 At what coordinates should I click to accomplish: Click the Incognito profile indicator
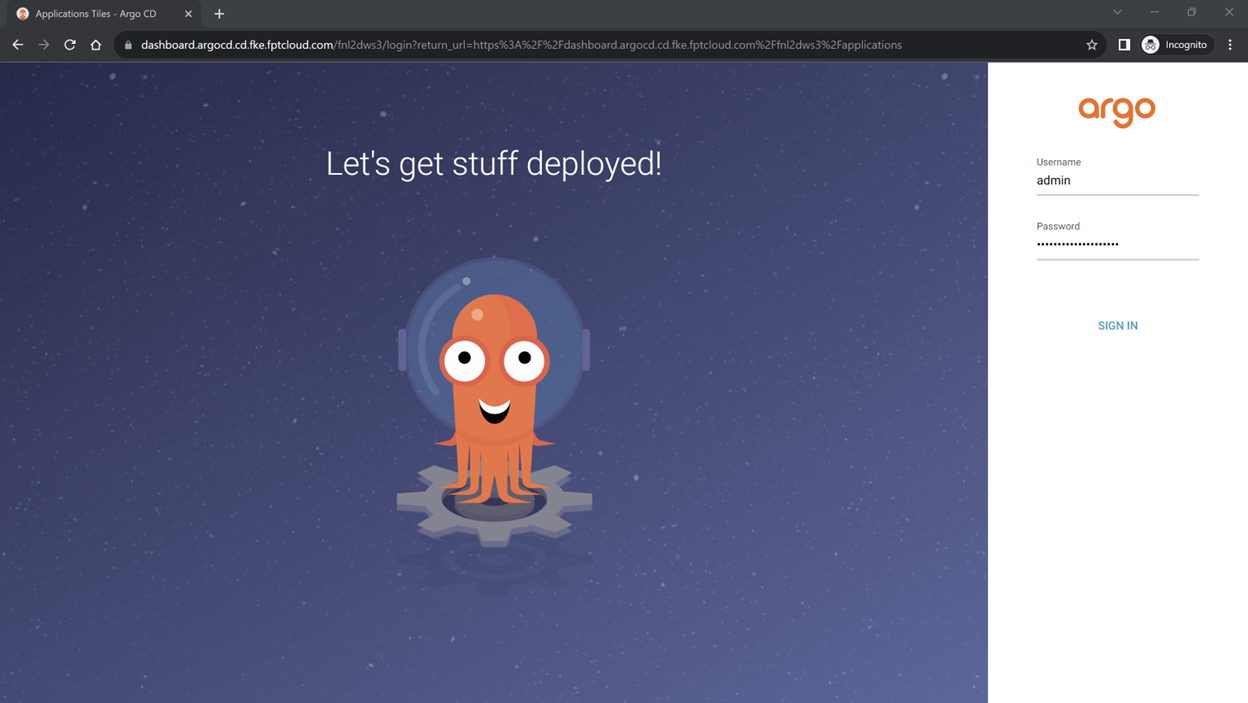click(1175, 45)
